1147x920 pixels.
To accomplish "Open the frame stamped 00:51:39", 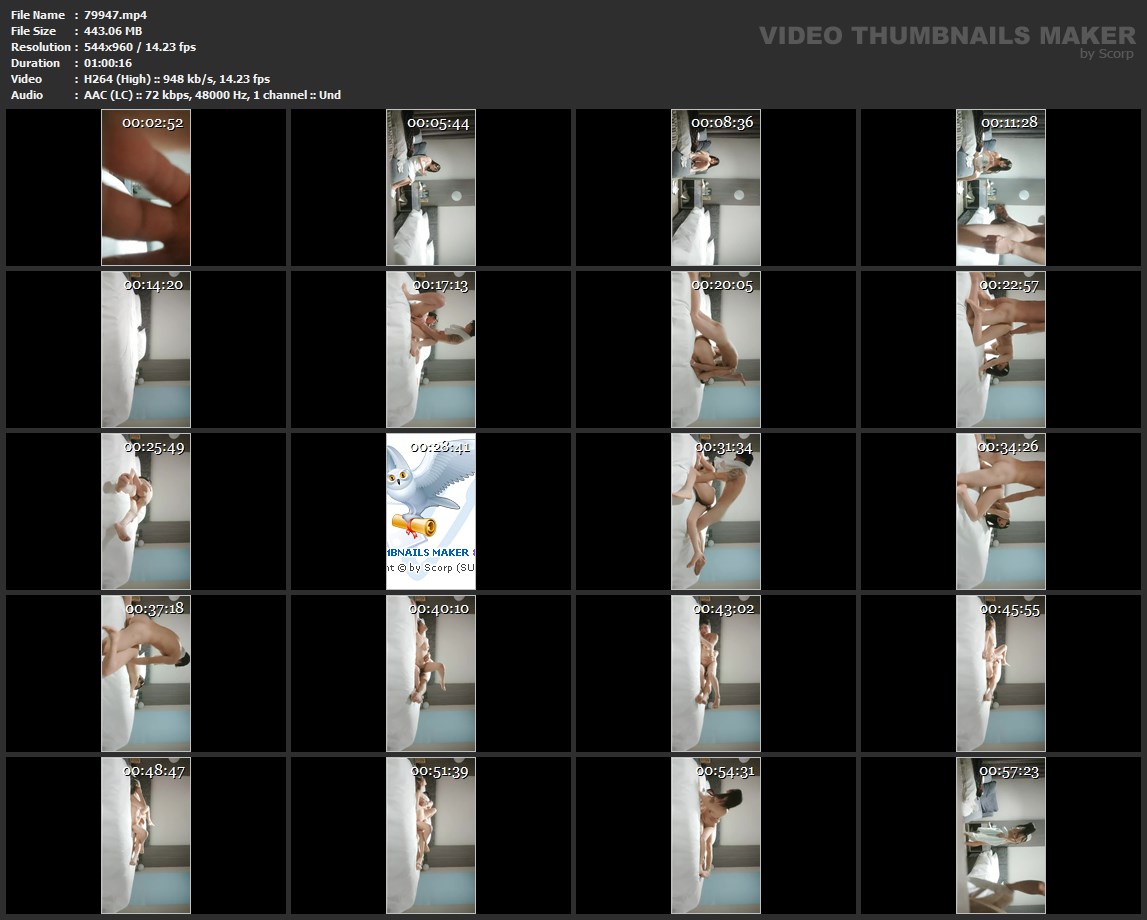I will click(x=431, y=835).
